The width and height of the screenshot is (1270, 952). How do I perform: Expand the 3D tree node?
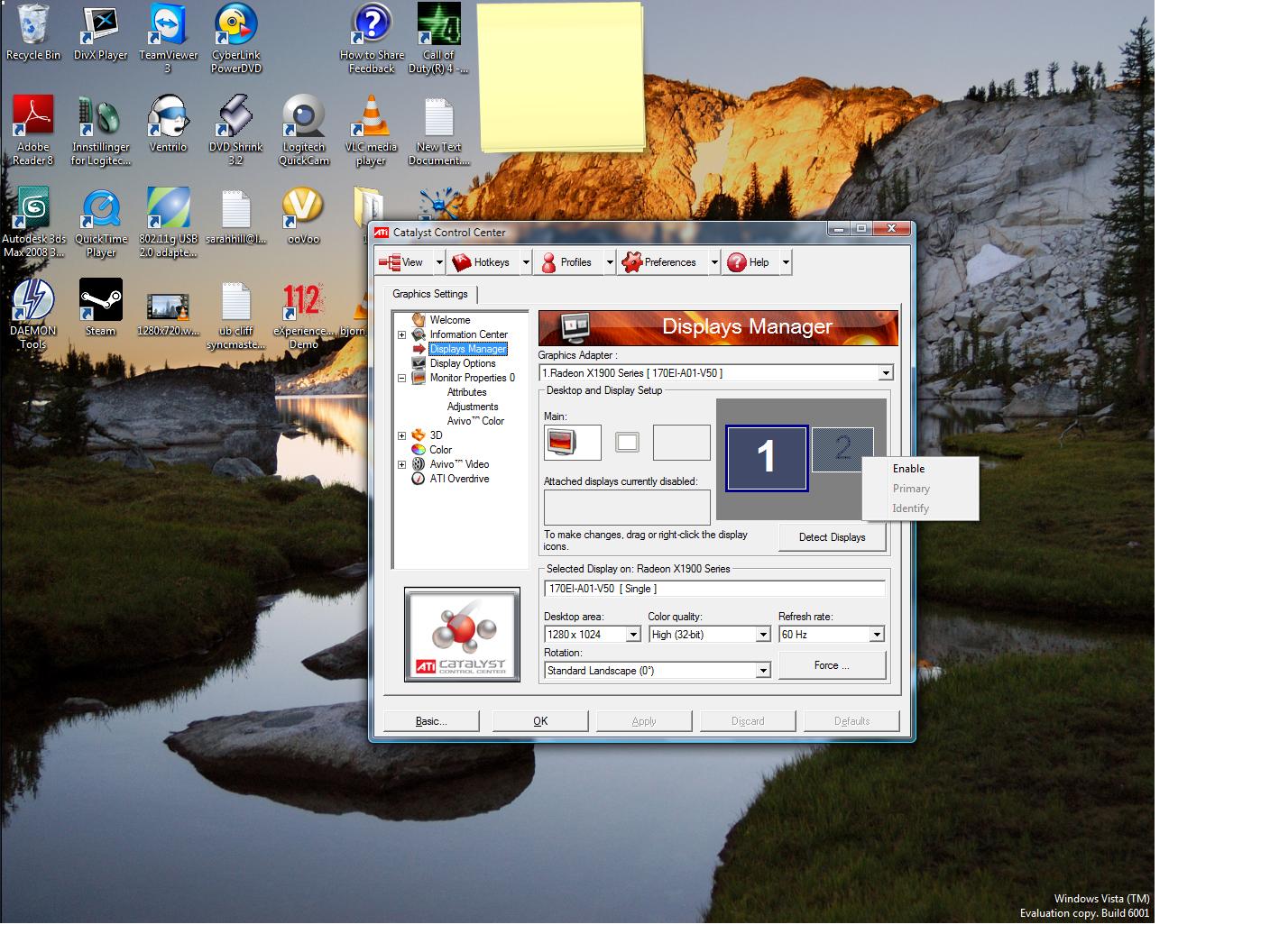click(401, 435)
